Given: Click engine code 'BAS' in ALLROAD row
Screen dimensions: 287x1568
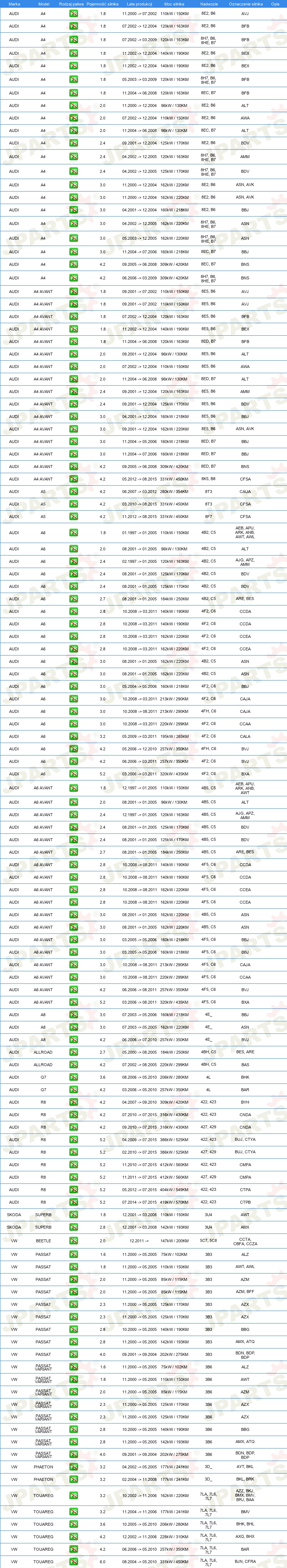Looking at the screenshot, I should (245, 1065).
